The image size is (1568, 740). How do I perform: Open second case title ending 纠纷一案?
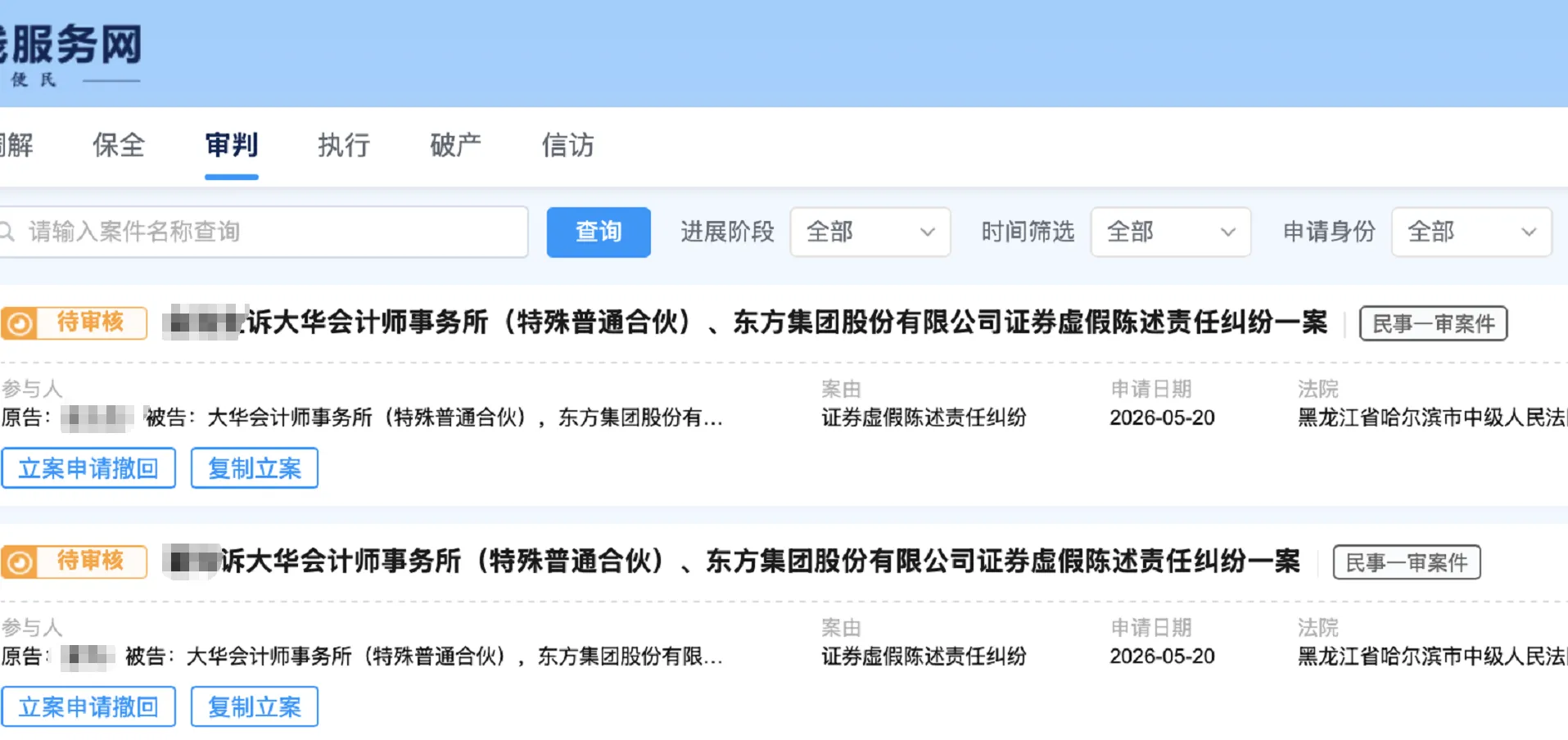coord(731,562)
